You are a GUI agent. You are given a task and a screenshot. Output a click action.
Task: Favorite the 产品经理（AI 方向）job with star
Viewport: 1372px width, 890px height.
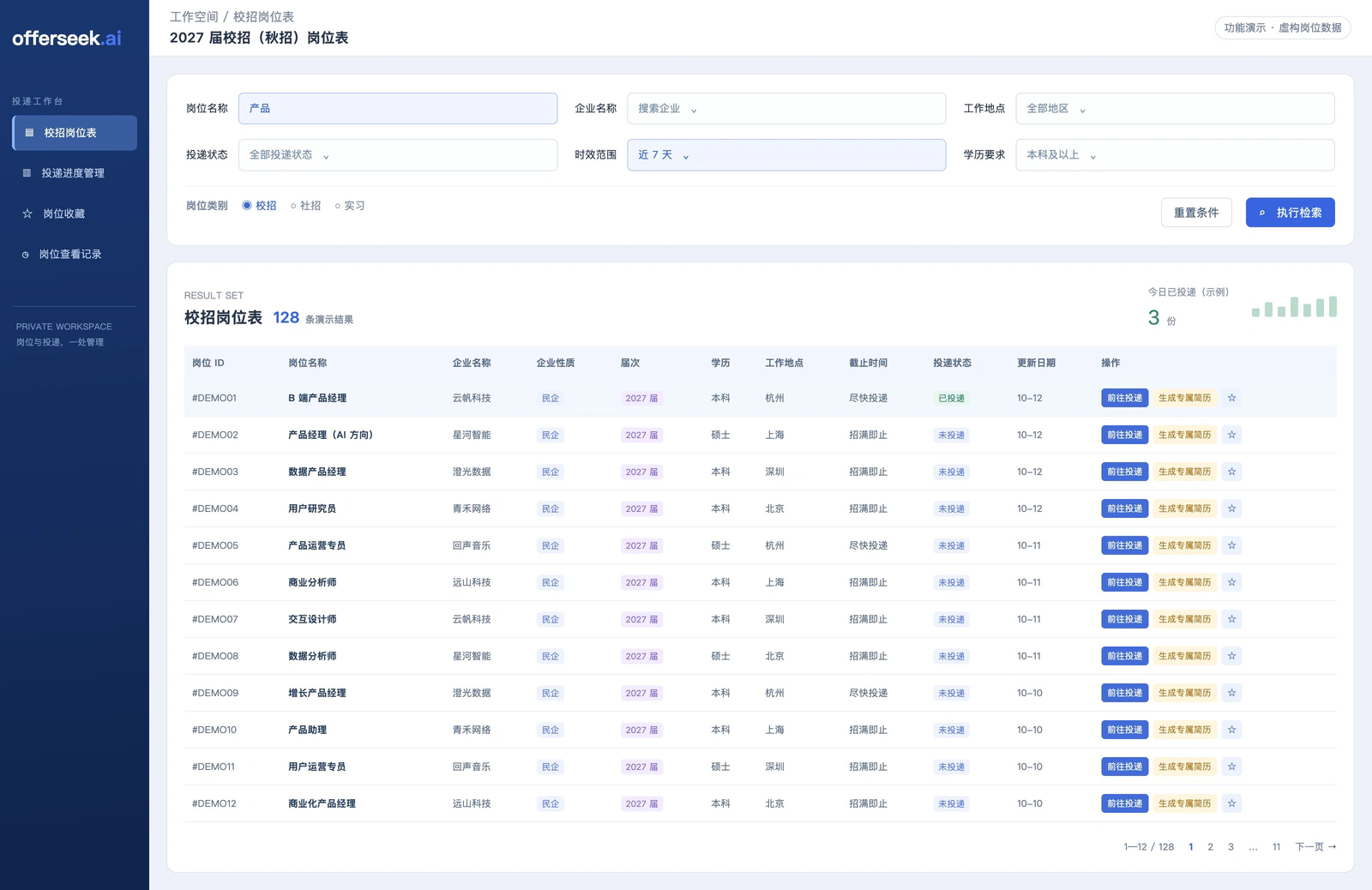(x=1231, y=435)
